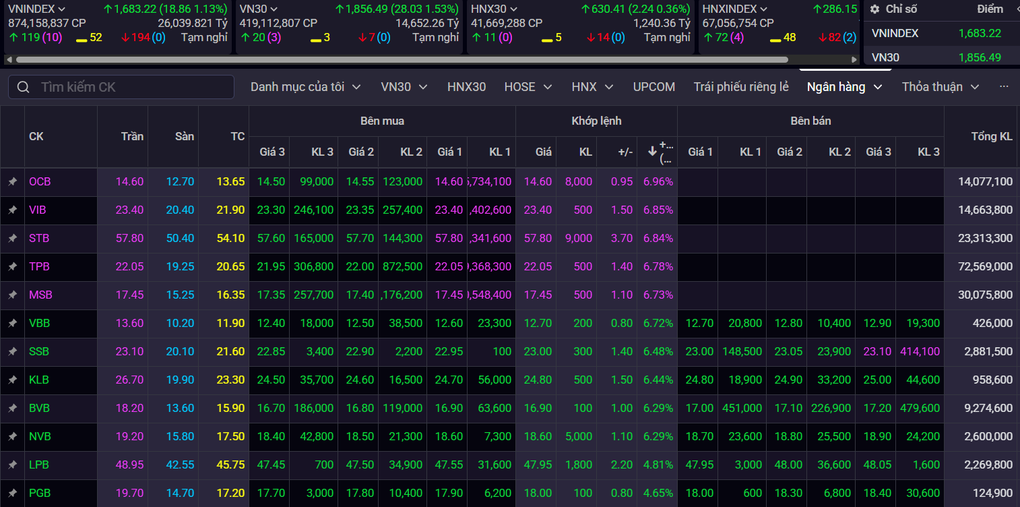Switch to the HNX30 tab
Screen dimensions: 1020x507
[466, 87]
